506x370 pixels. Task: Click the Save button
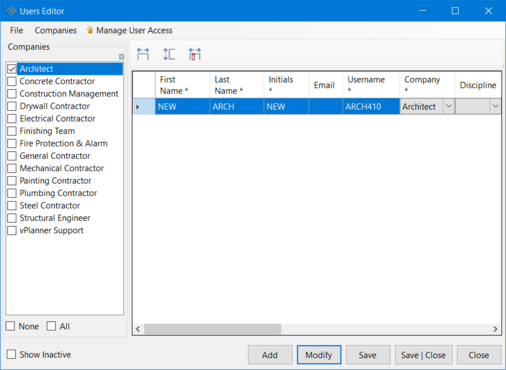tap(368, 355)
